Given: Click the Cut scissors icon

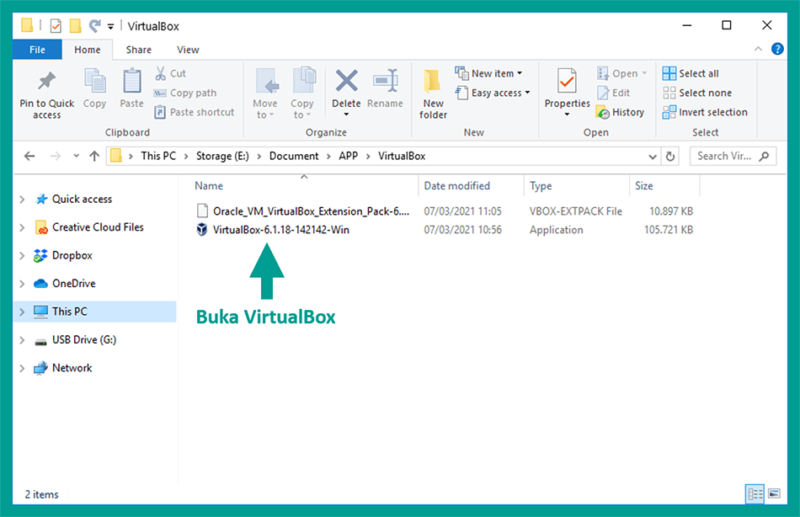Looking at the screenshot, I should [160, 73].
